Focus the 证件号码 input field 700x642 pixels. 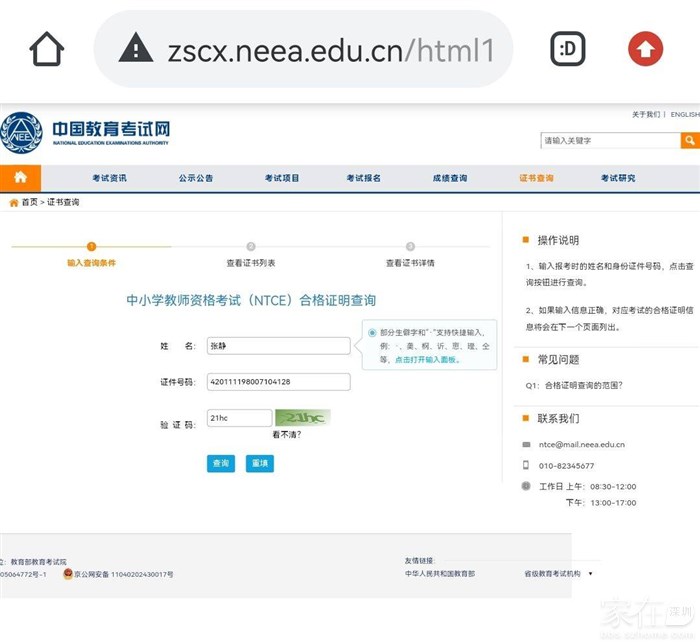tap(277, 382)
